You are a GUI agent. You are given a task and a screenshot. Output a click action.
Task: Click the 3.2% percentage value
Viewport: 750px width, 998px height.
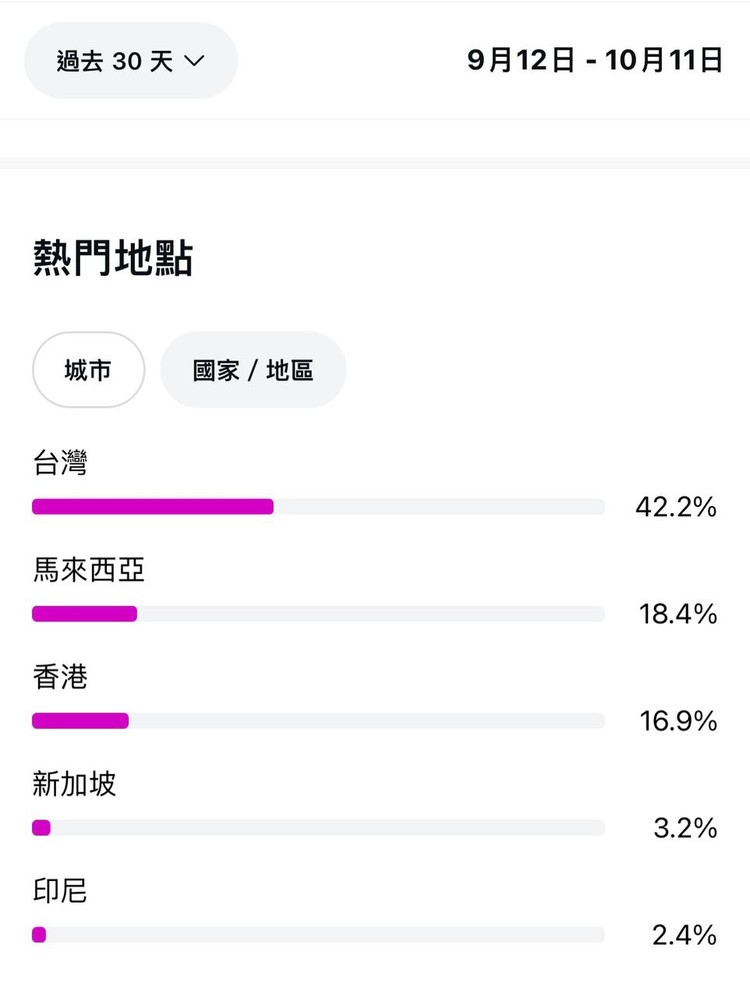[x=685, y=828]
